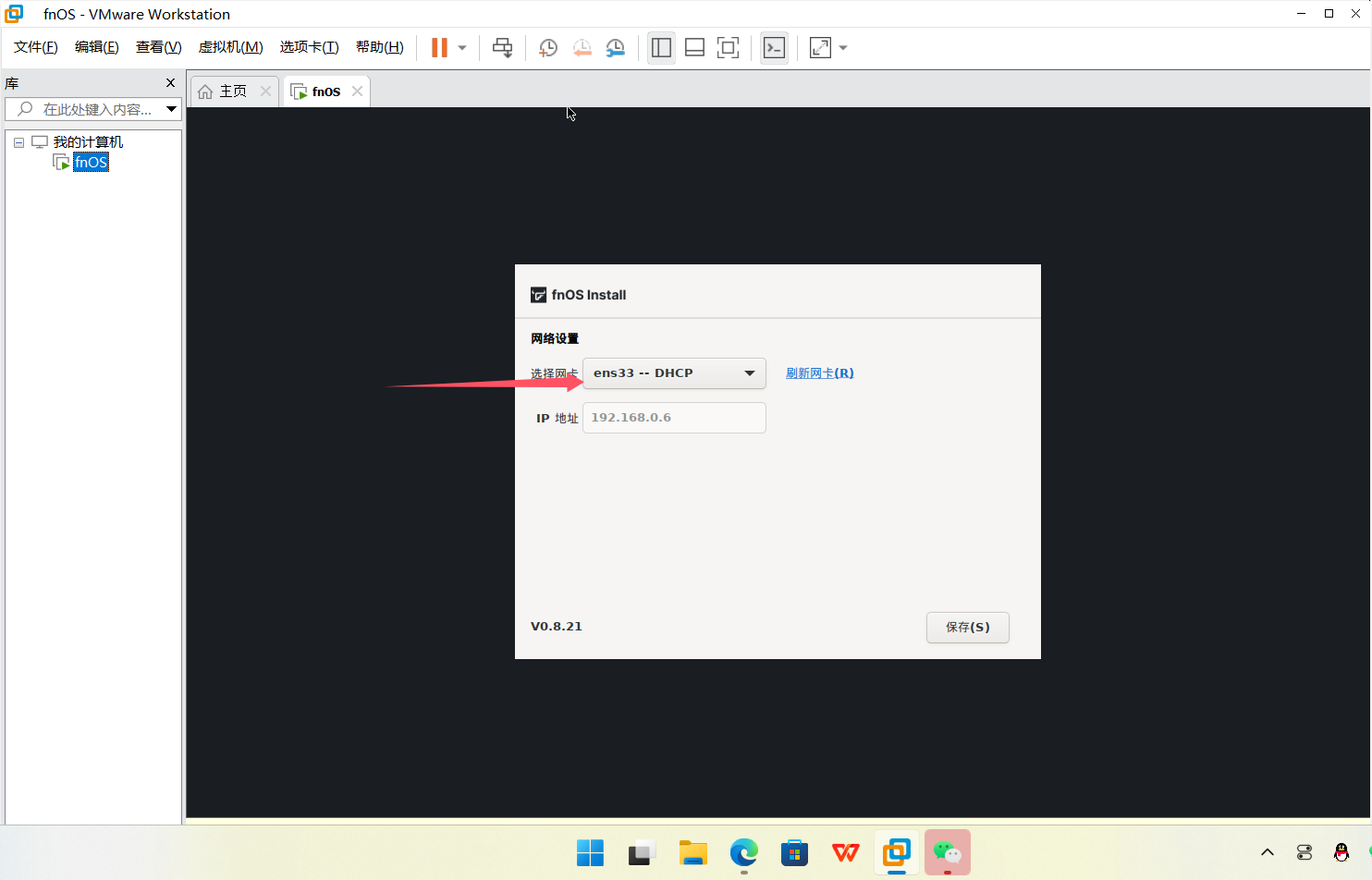Open the 选项卡(T) menu

pyautogui.click(x=309, y=47)
